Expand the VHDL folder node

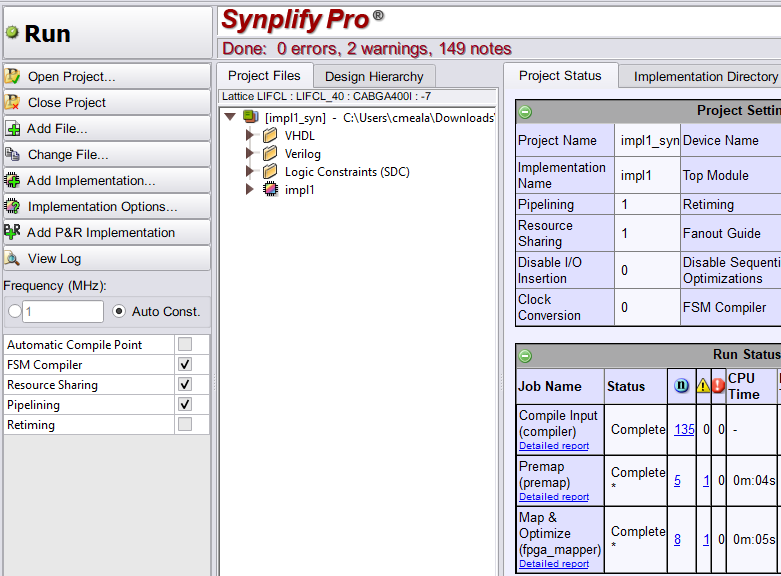250,135
